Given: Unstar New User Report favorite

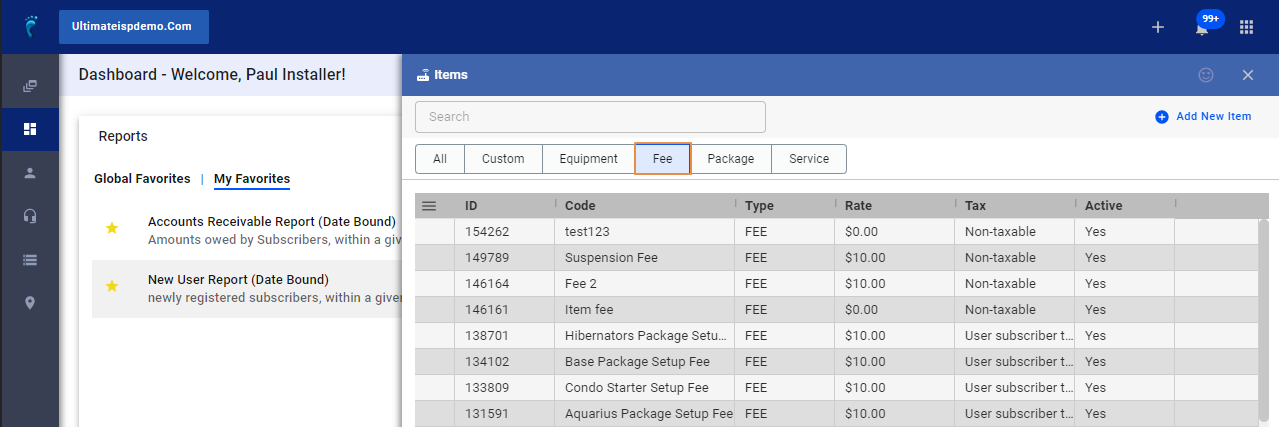Looking at the screenshot, I should coord(112,287).
